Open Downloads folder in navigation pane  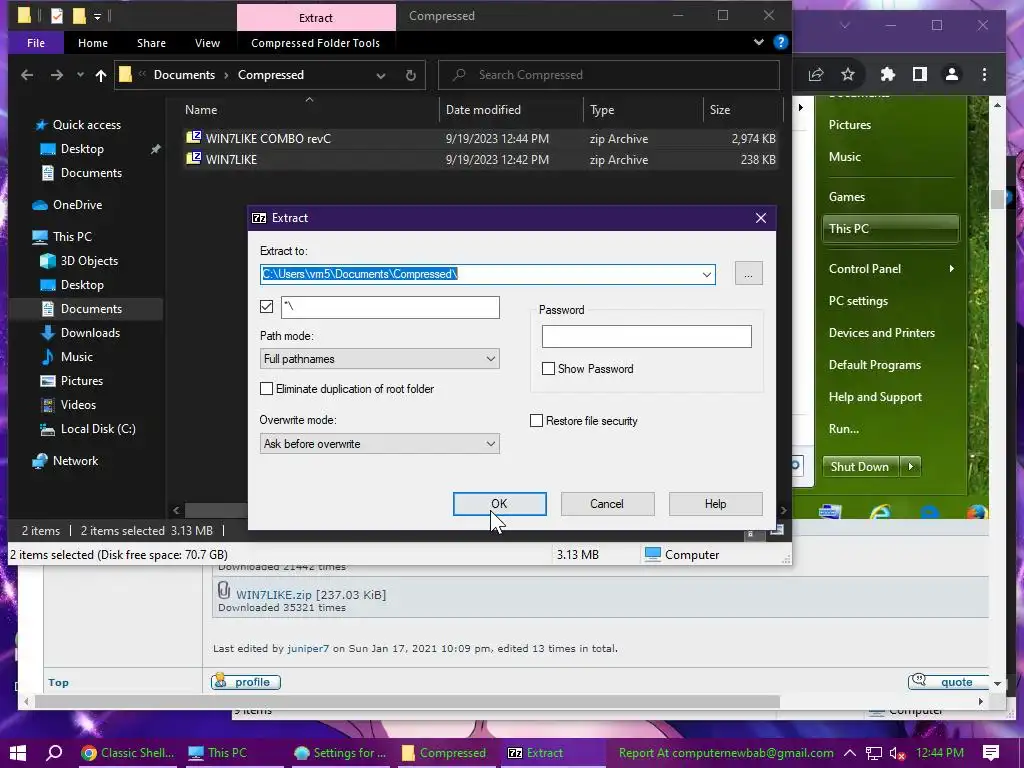click(x=90, y=333)
